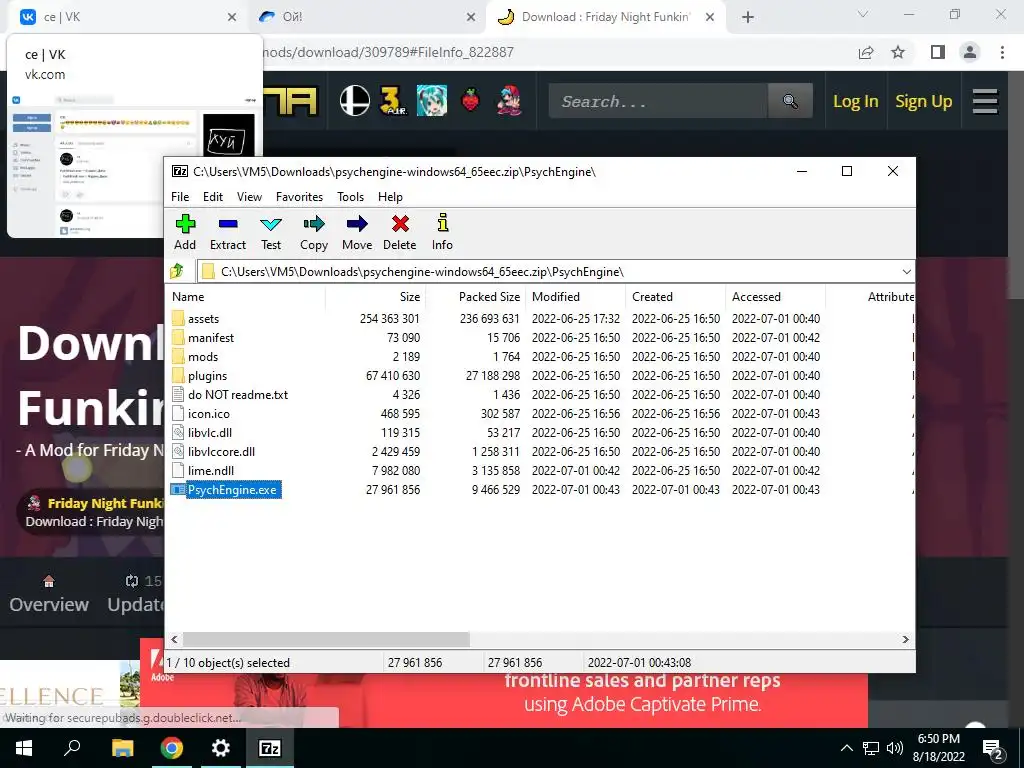The image size is (1024, 768).
Task: Open the File menu in 7-Zip
Action: point(180,197)
